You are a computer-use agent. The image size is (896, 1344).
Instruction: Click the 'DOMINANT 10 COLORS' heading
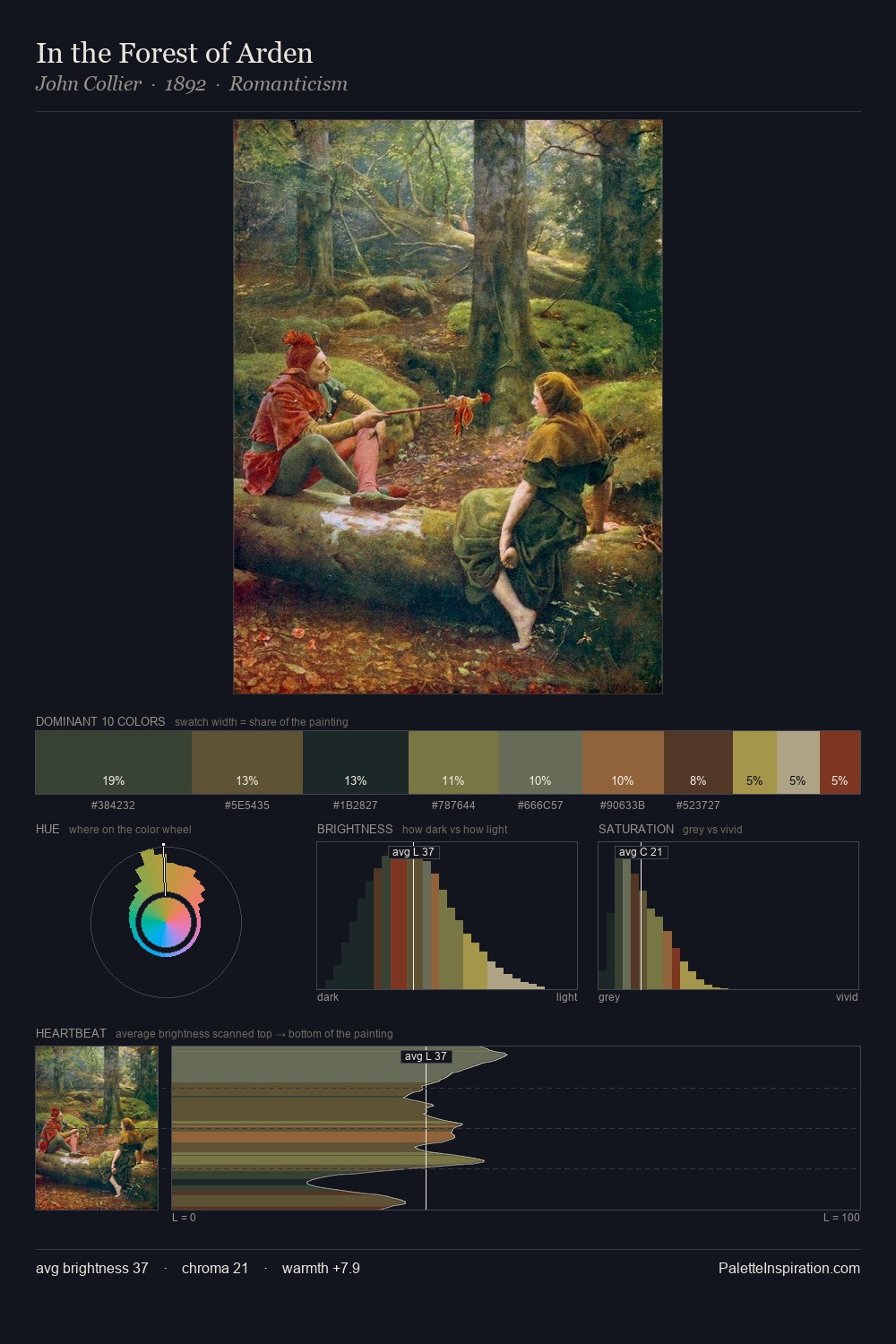point(100,721)
